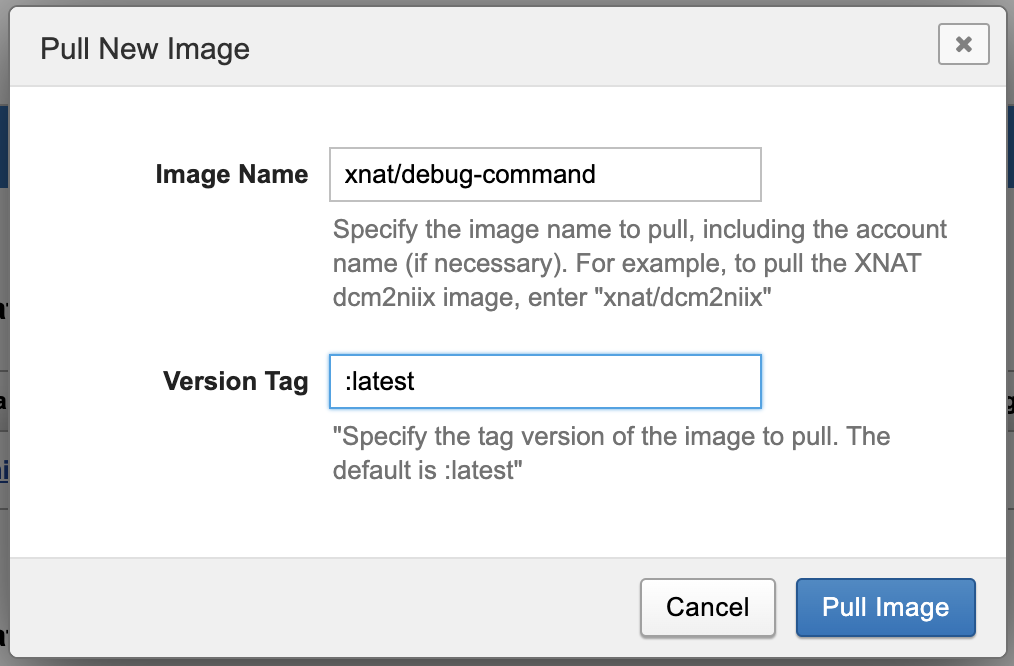The image size is (1014, 666).
Task: Click the image name help description
Action: pos(640,263)
